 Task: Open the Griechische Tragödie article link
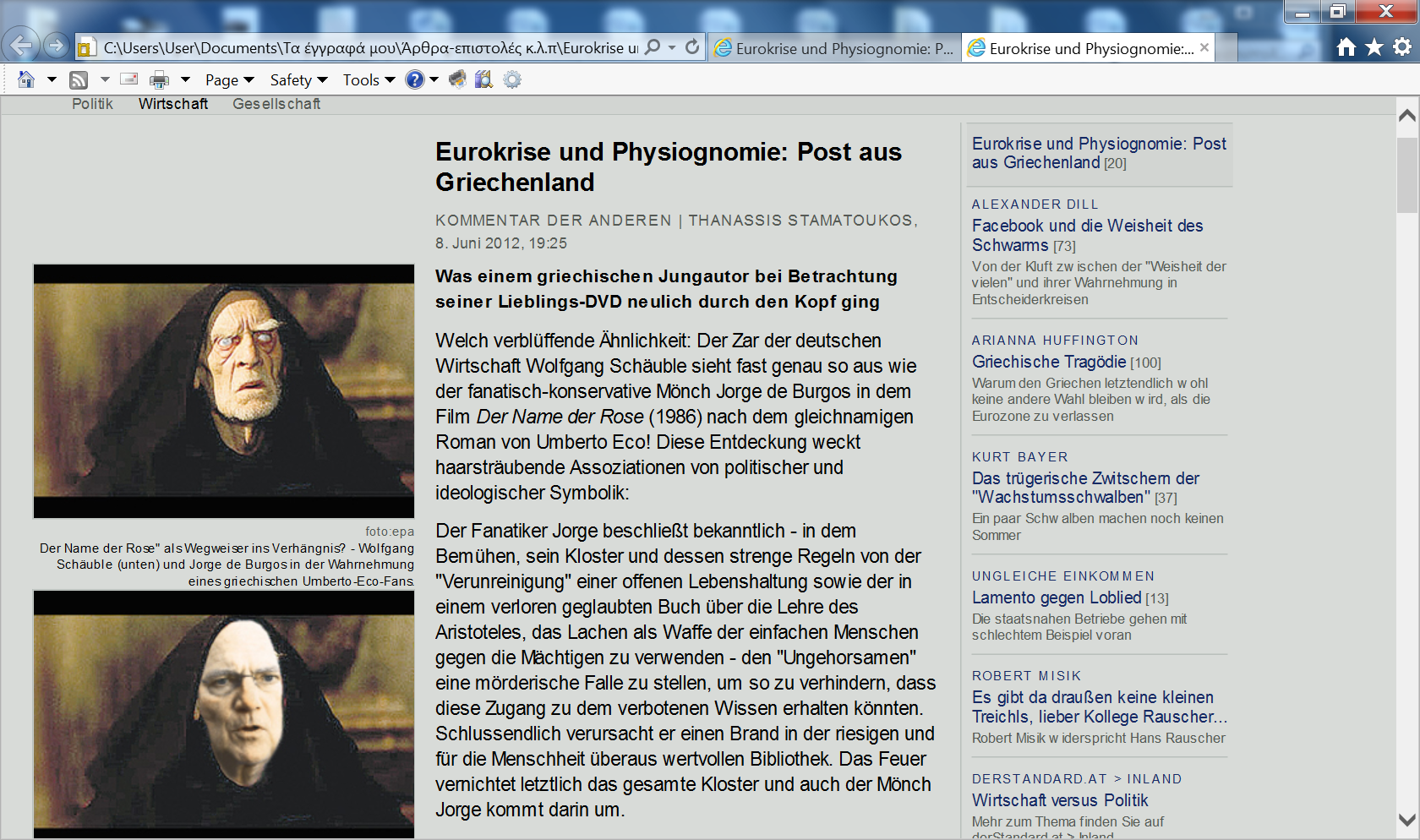(x=1049, y=362)
